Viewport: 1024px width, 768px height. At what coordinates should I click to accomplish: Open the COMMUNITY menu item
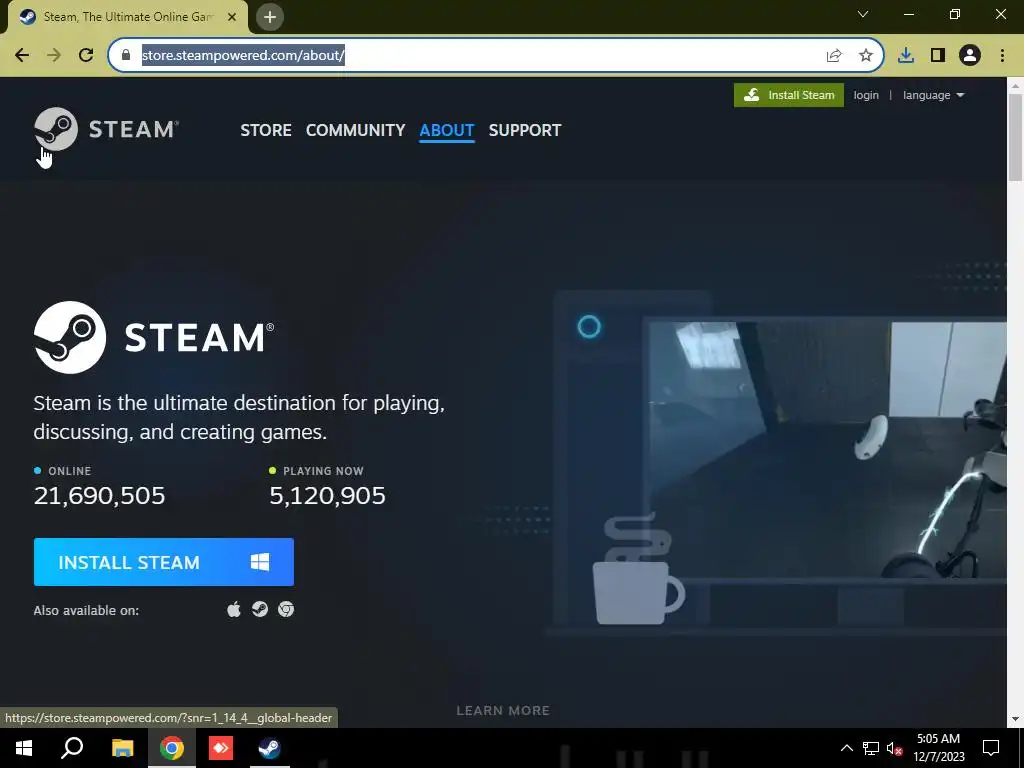pos(355,130)
